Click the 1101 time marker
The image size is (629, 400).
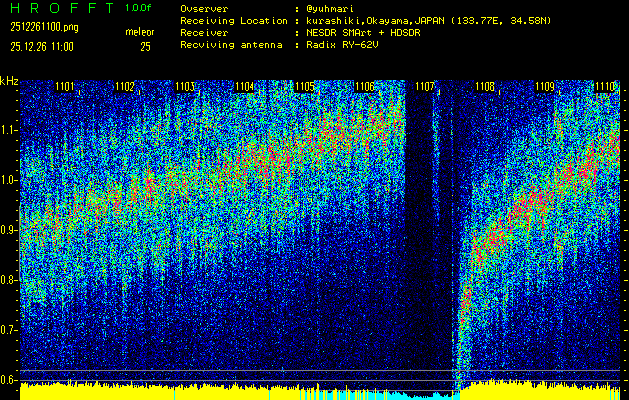(65, 87)
